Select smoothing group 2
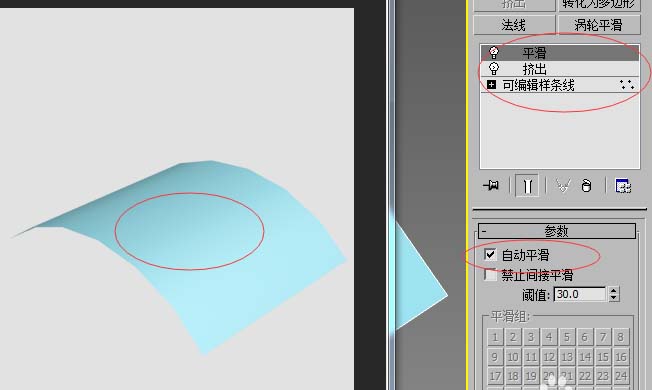This screenshot has height=390, width=652. 513,337
